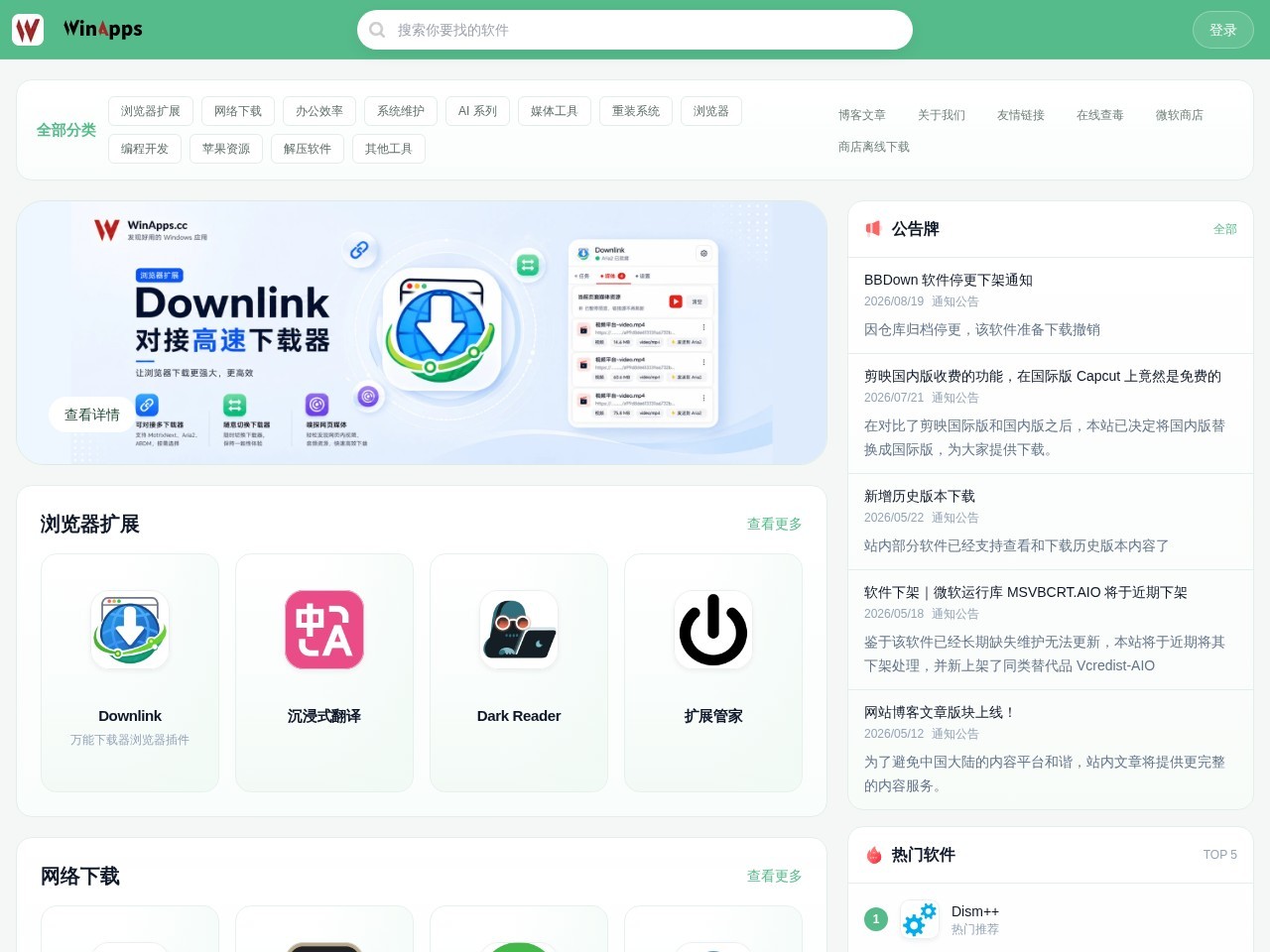
Task: Open the 博客文章 link
Action: point(862,115)
